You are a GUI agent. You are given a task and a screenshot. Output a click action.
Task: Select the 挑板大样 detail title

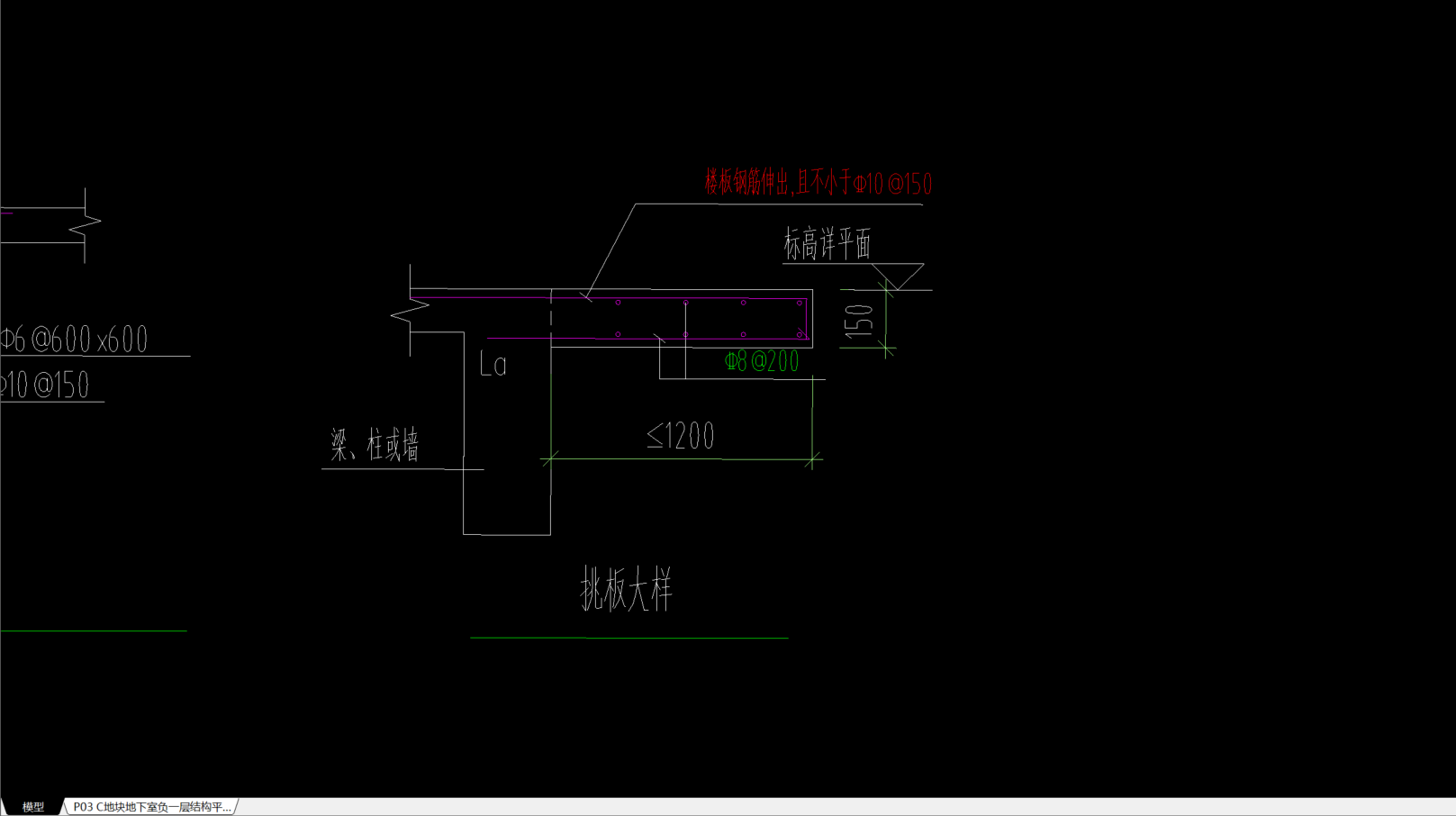tap(627, 590)
